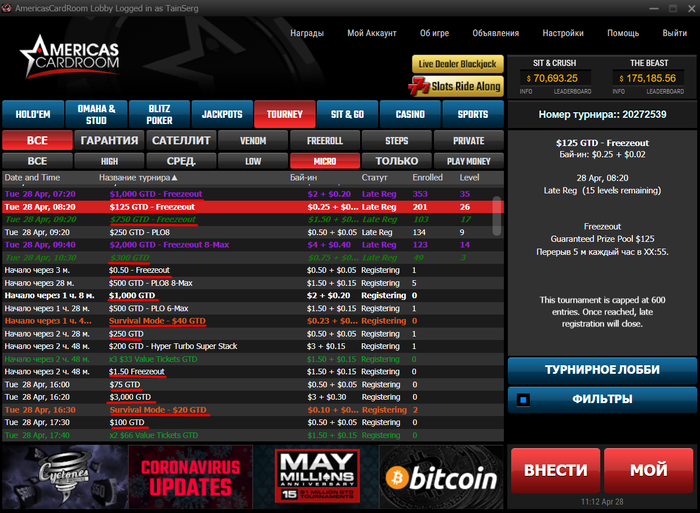Select the PLAY MONEY filter
This screenshot has width=700, height=513.
click(x=469, y=161)
